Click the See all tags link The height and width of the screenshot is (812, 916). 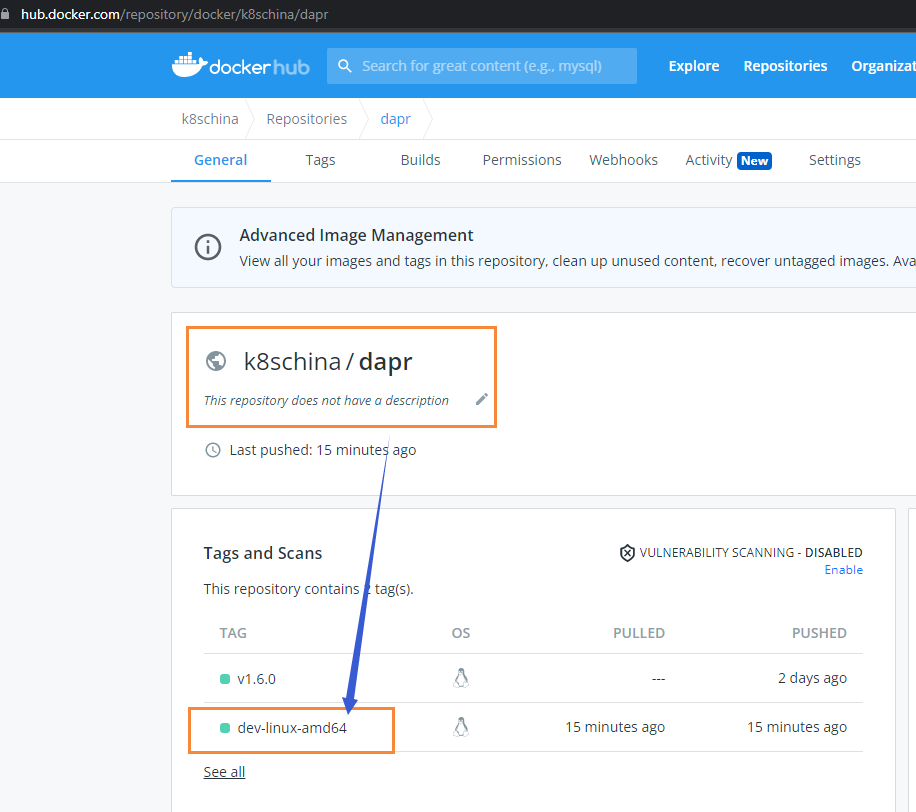click(224, 772)
